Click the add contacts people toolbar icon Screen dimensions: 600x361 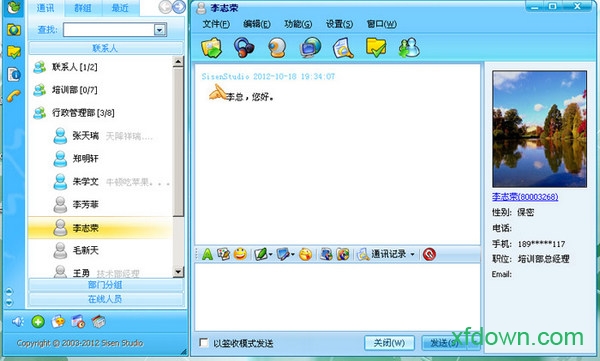[409, 48]
